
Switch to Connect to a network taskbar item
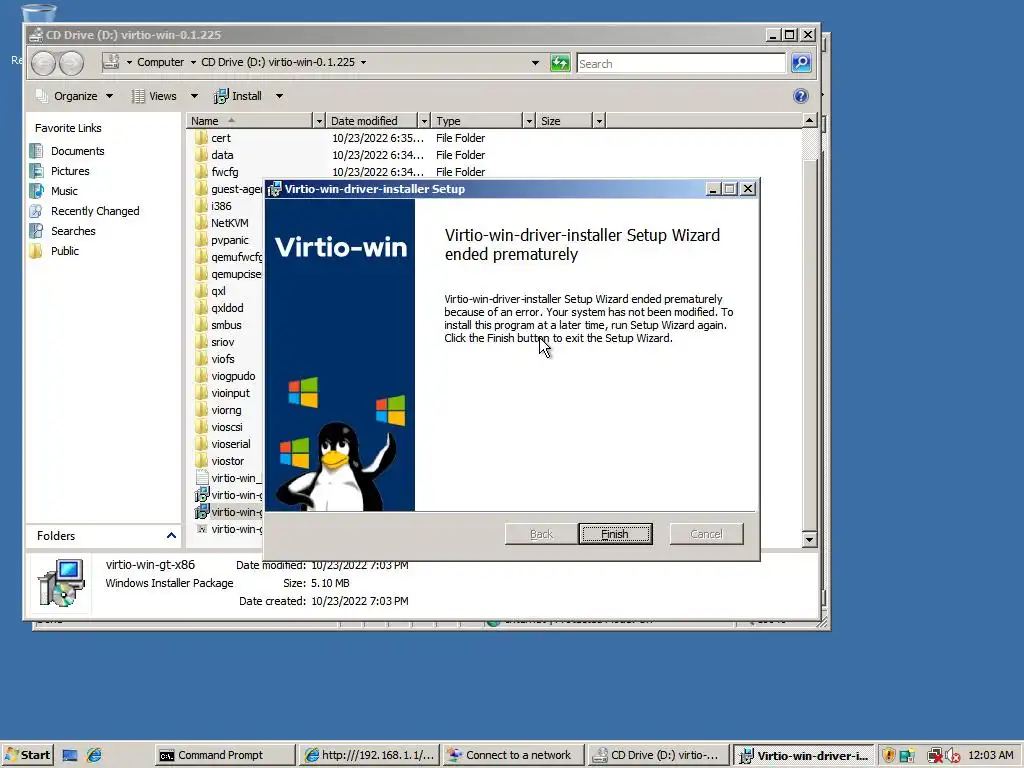click(x=512, y=755)
